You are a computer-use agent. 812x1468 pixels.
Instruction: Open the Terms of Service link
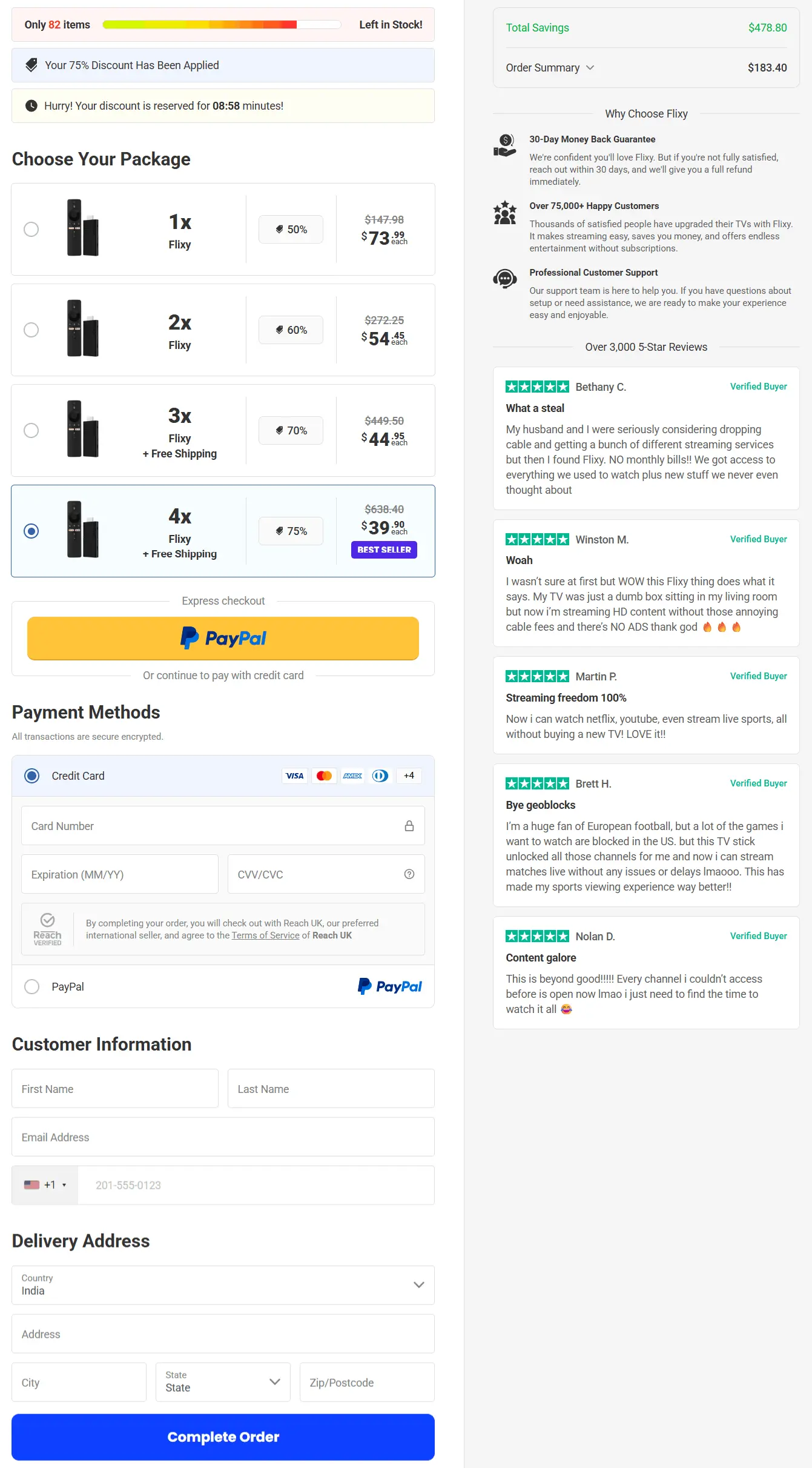click(x=265, y=935)
